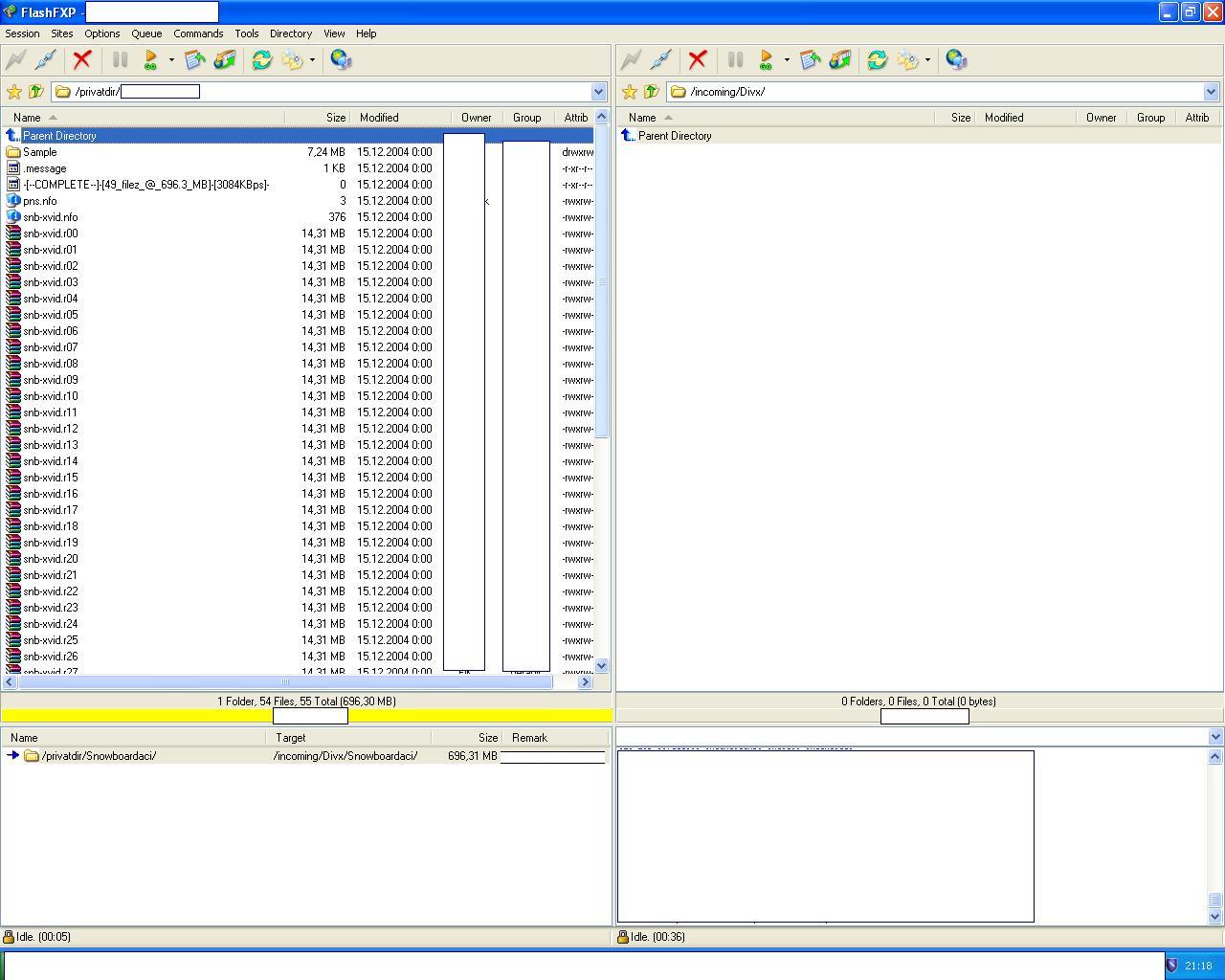Image resolution: width=1225 pixels, height=980 pixels.
Task: Refresh the left pane file listing
Action: point(261,60)
